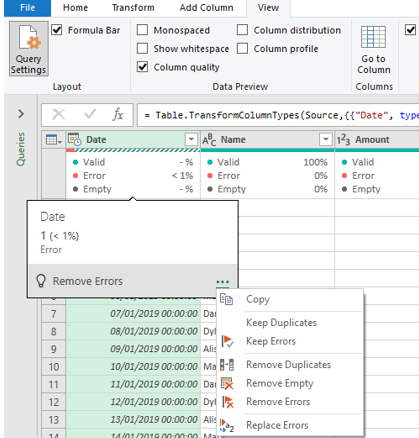The image size is (419, 438).
Task: Click the Remove Errors flag icon
Action: pos(228,402)
